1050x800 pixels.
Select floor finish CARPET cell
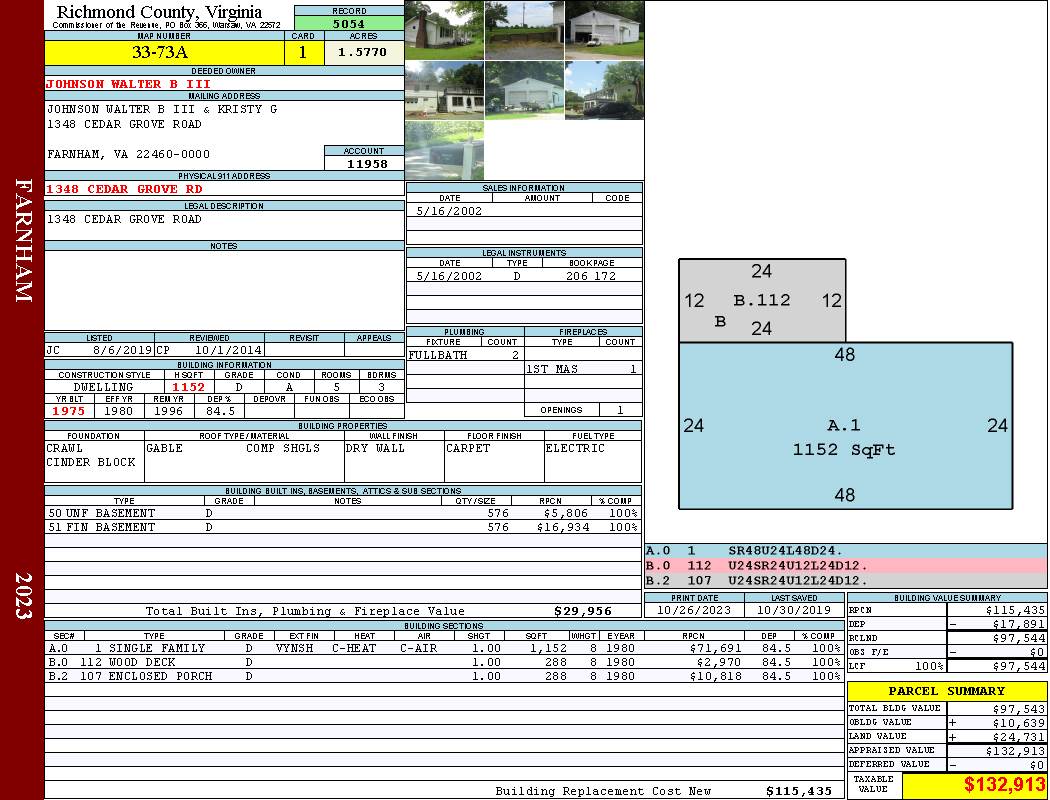click(x=494, y=461)
